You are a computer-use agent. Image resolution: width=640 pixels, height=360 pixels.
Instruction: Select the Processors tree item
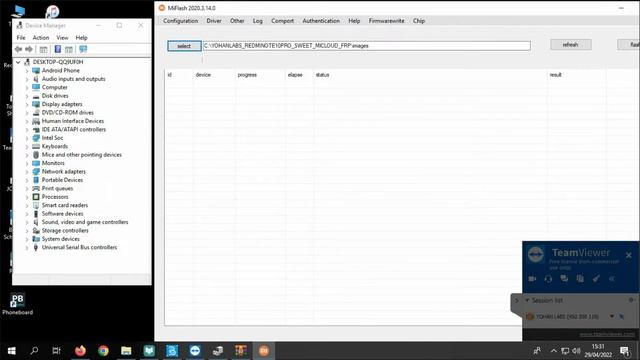55,197
